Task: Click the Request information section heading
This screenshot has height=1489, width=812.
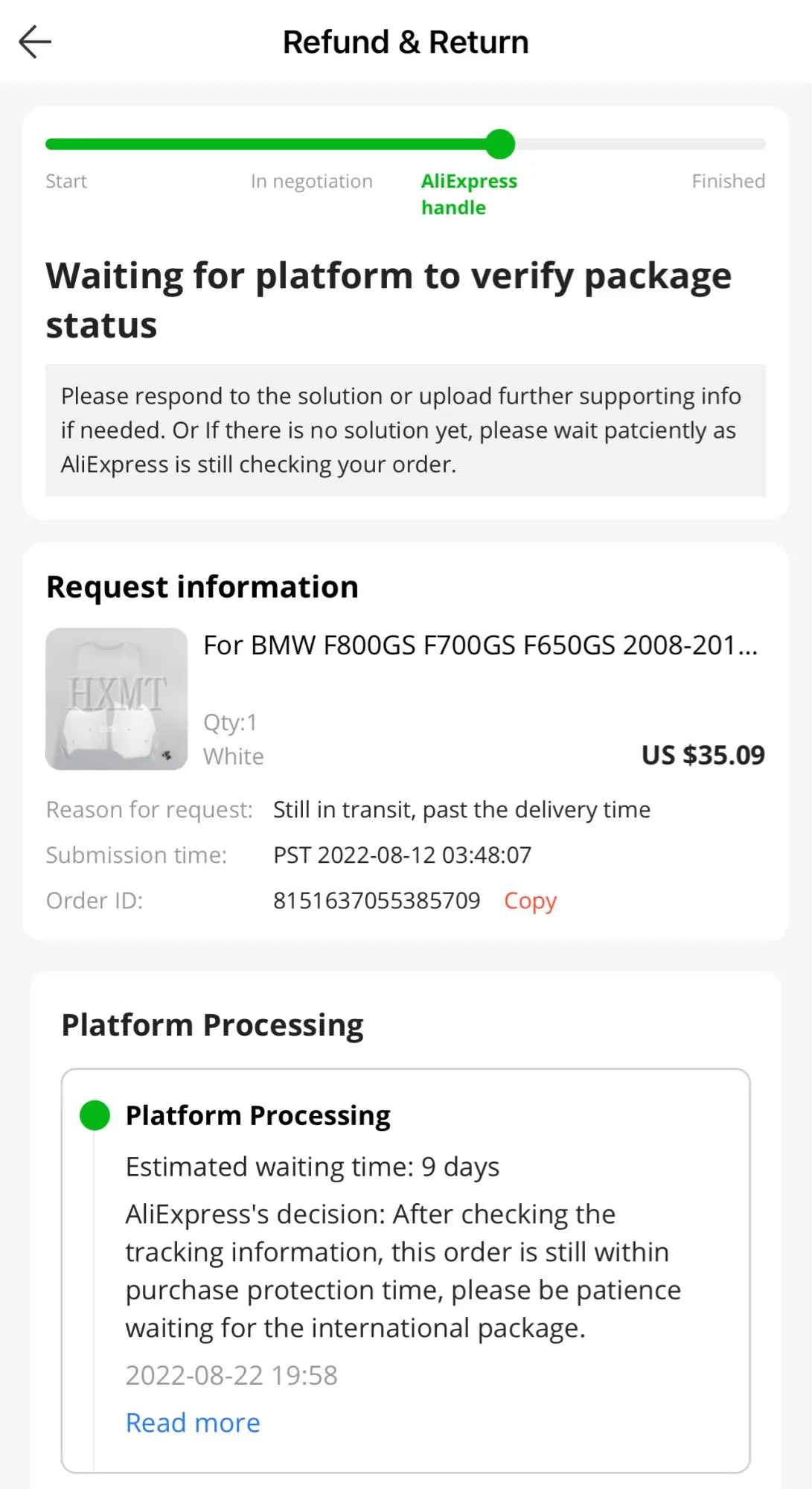Action: 202,587
